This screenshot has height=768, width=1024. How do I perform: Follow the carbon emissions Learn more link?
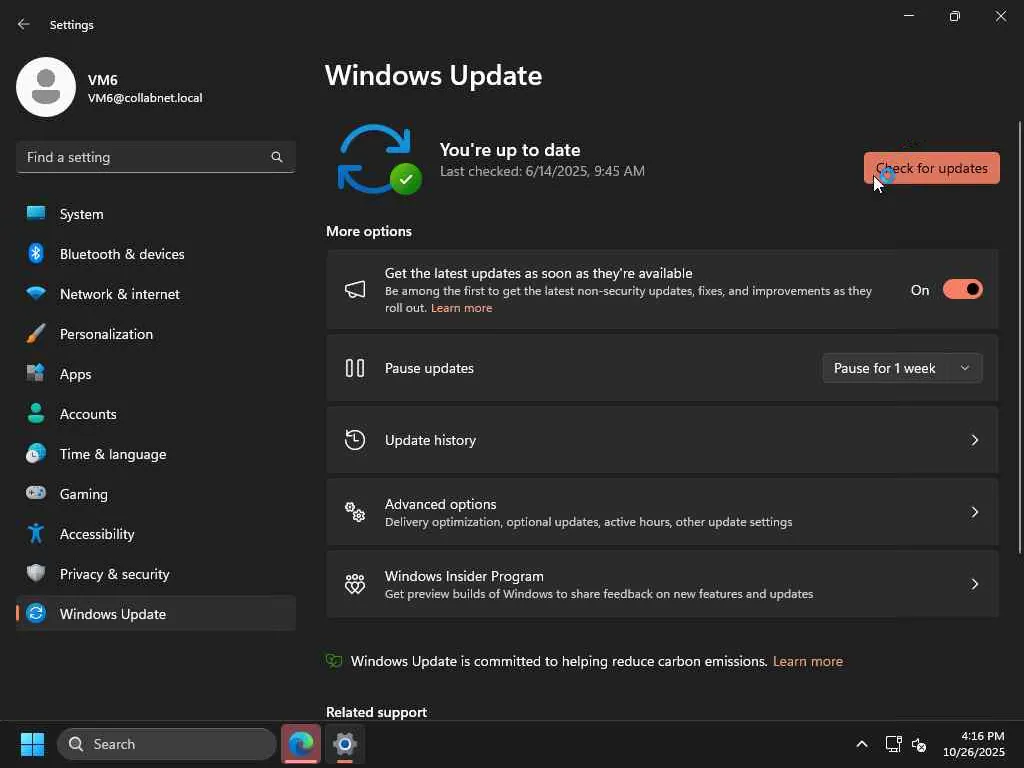(x=807, y=661)
